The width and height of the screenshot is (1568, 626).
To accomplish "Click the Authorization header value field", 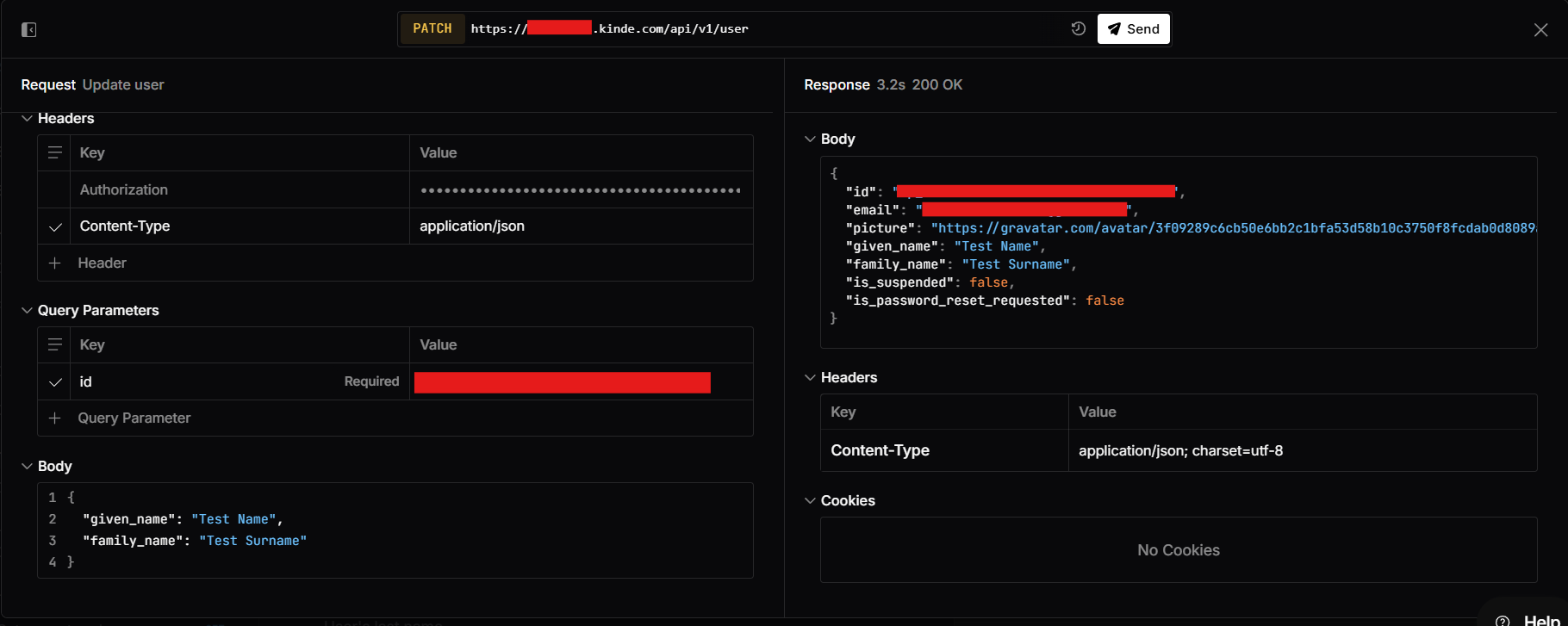I will 581,189.
